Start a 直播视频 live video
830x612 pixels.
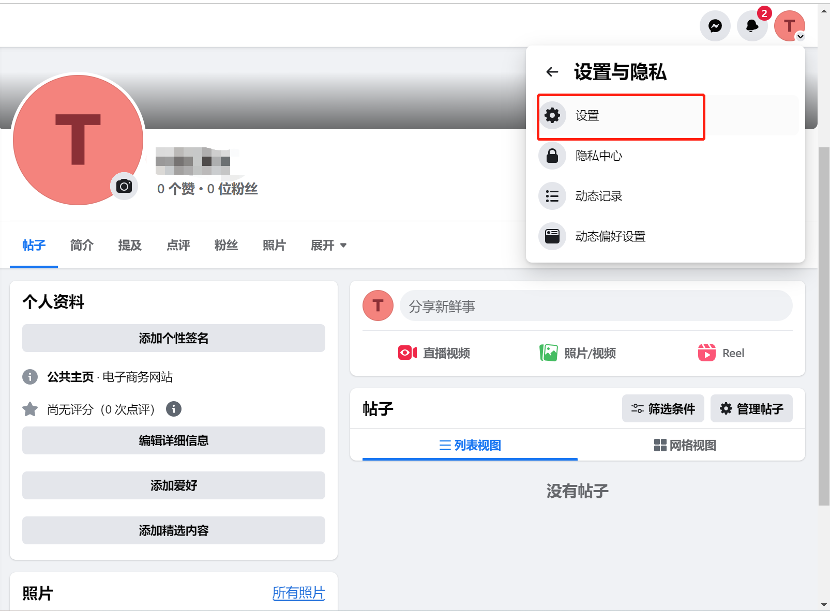click(434, 352)
